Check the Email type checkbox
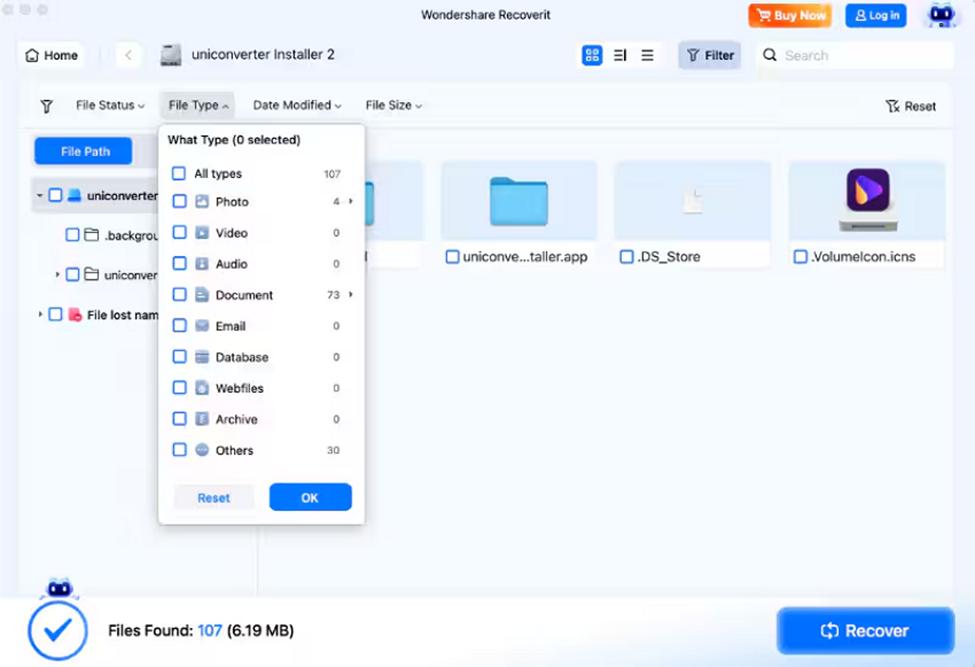Viewport: 975px width, 667px height. coord(179,326)
